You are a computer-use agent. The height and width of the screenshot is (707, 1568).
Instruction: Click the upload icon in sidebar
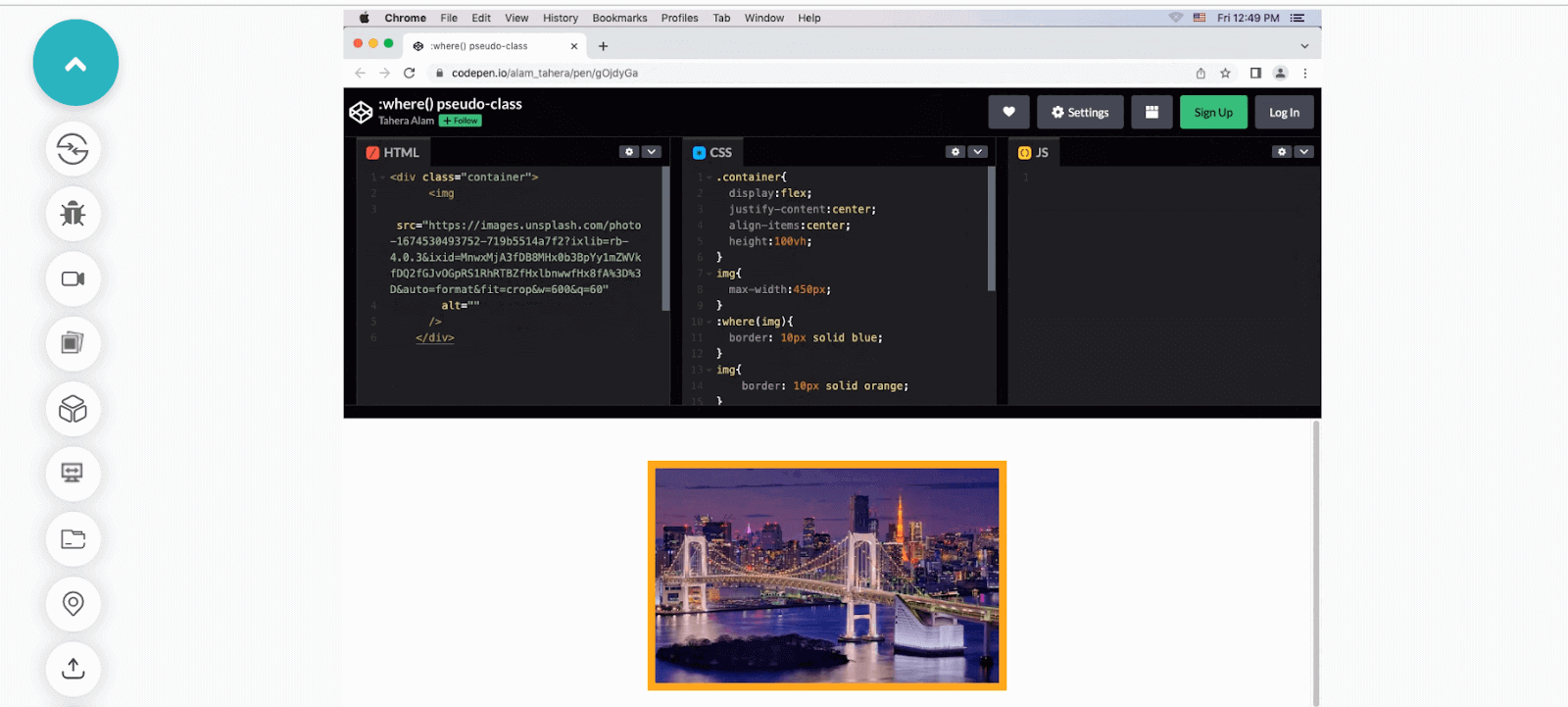[x=73, y=668]
